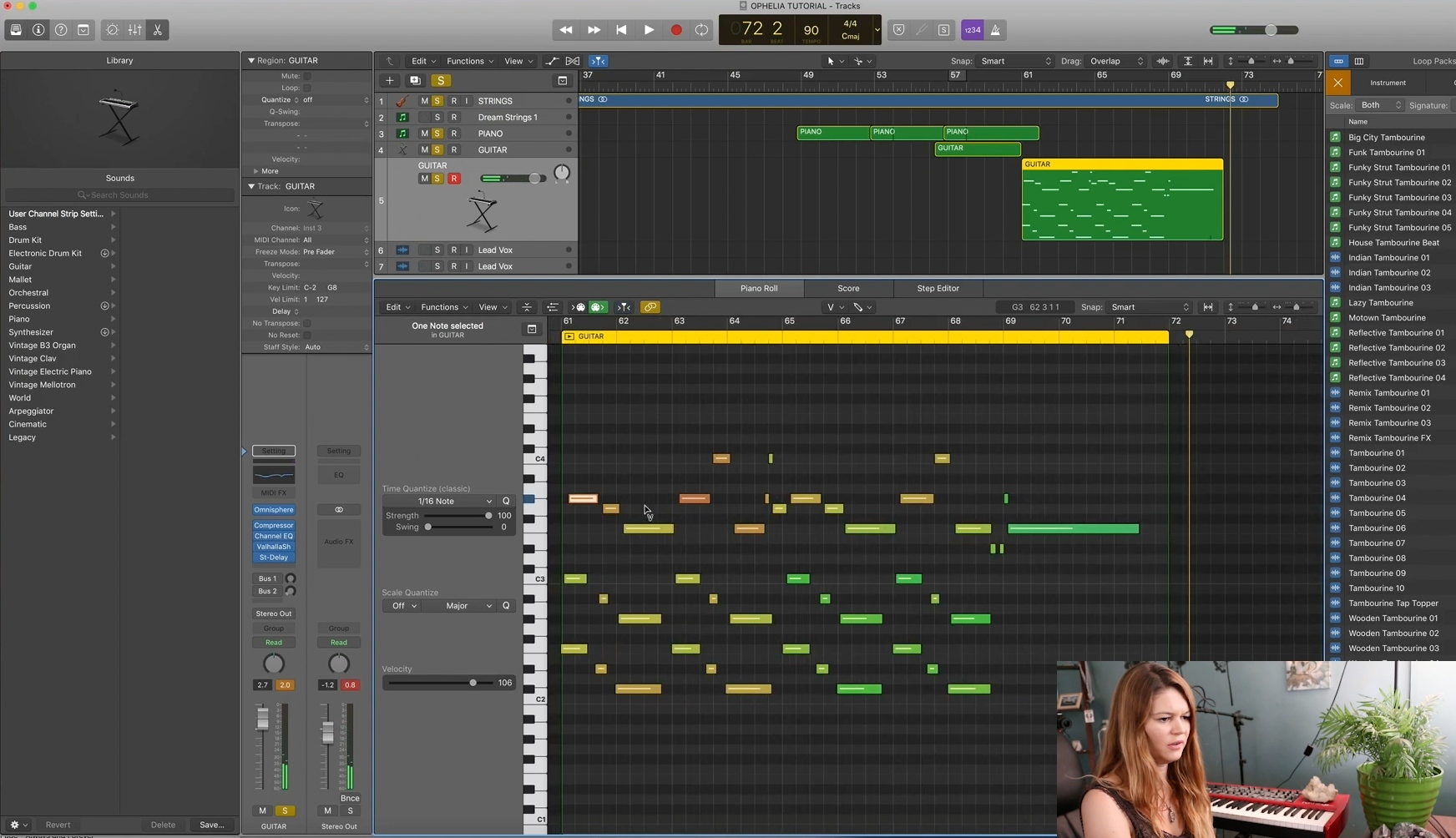Open the Mixer faders icon

134,30
